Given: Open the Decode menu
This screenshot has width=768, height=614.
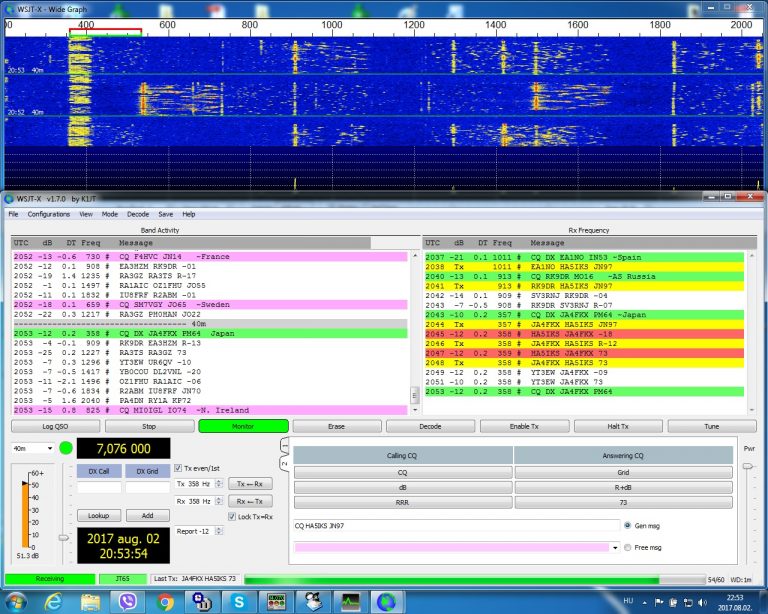Looking at the screenshot, I should pos(138,214).
